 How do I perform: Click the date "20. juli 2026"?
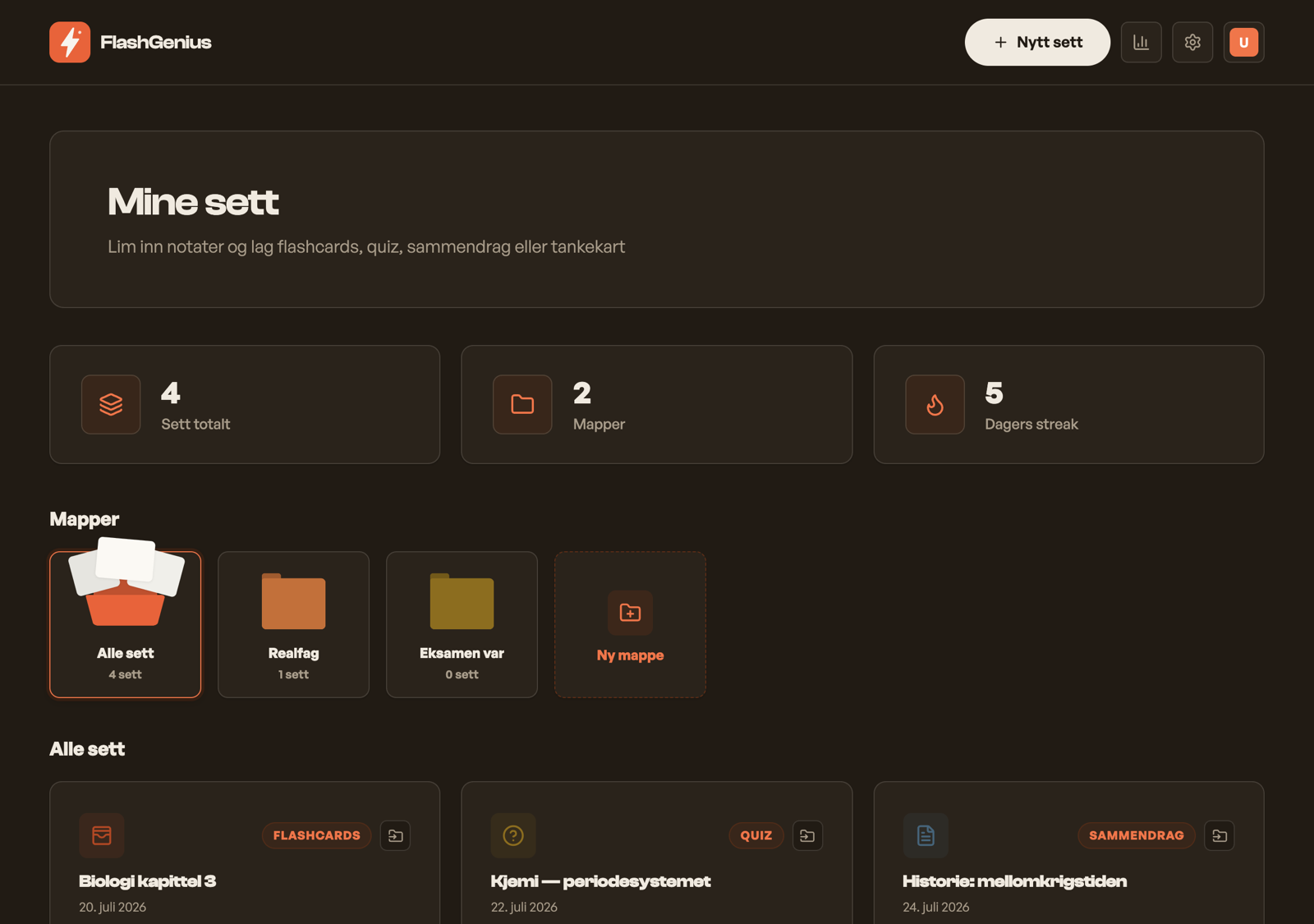(113, 907)
